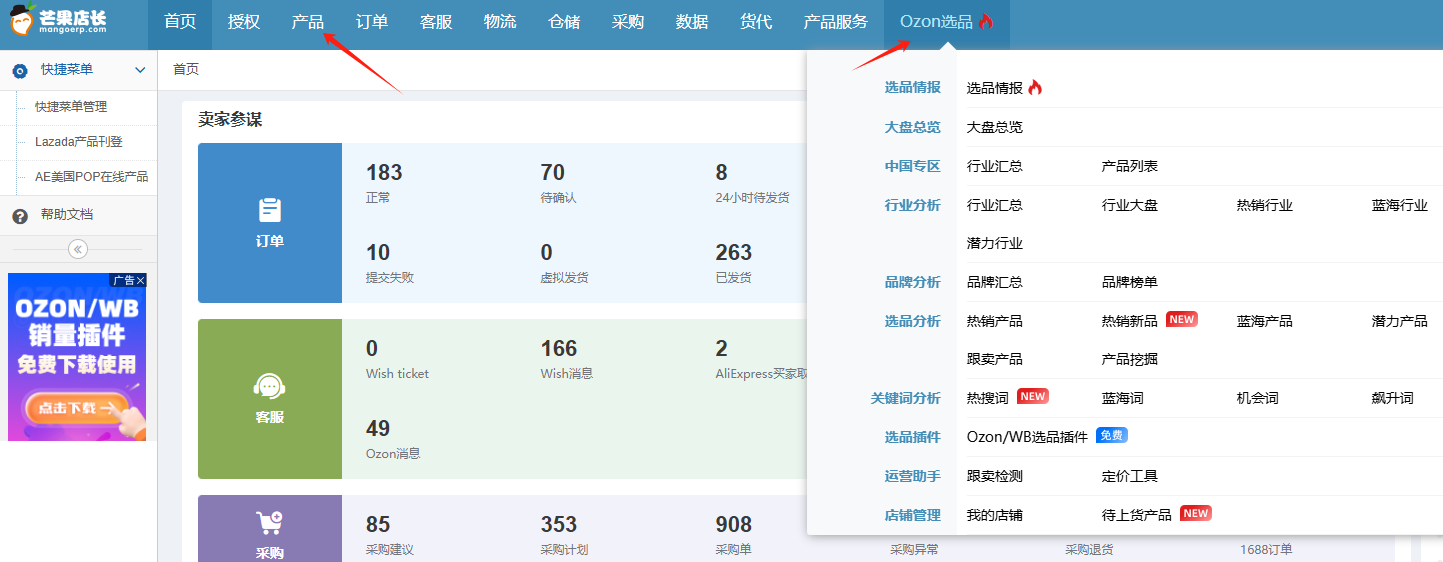Open the Ozon选品 top menu
The height and width of the screenshot is (562, 1443).
(x=946, y=22)
